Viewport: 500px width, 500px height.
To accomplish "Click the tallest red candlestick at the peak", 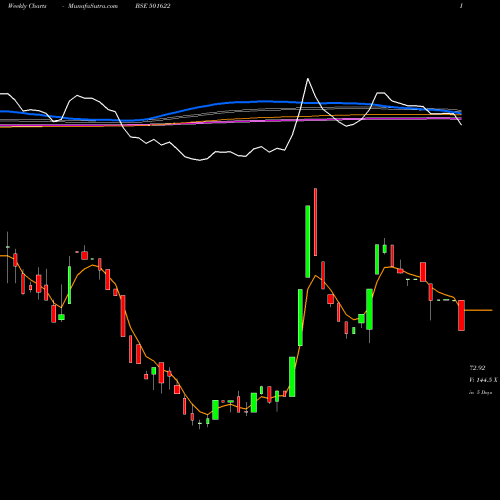I will click(x=315, y=222).
